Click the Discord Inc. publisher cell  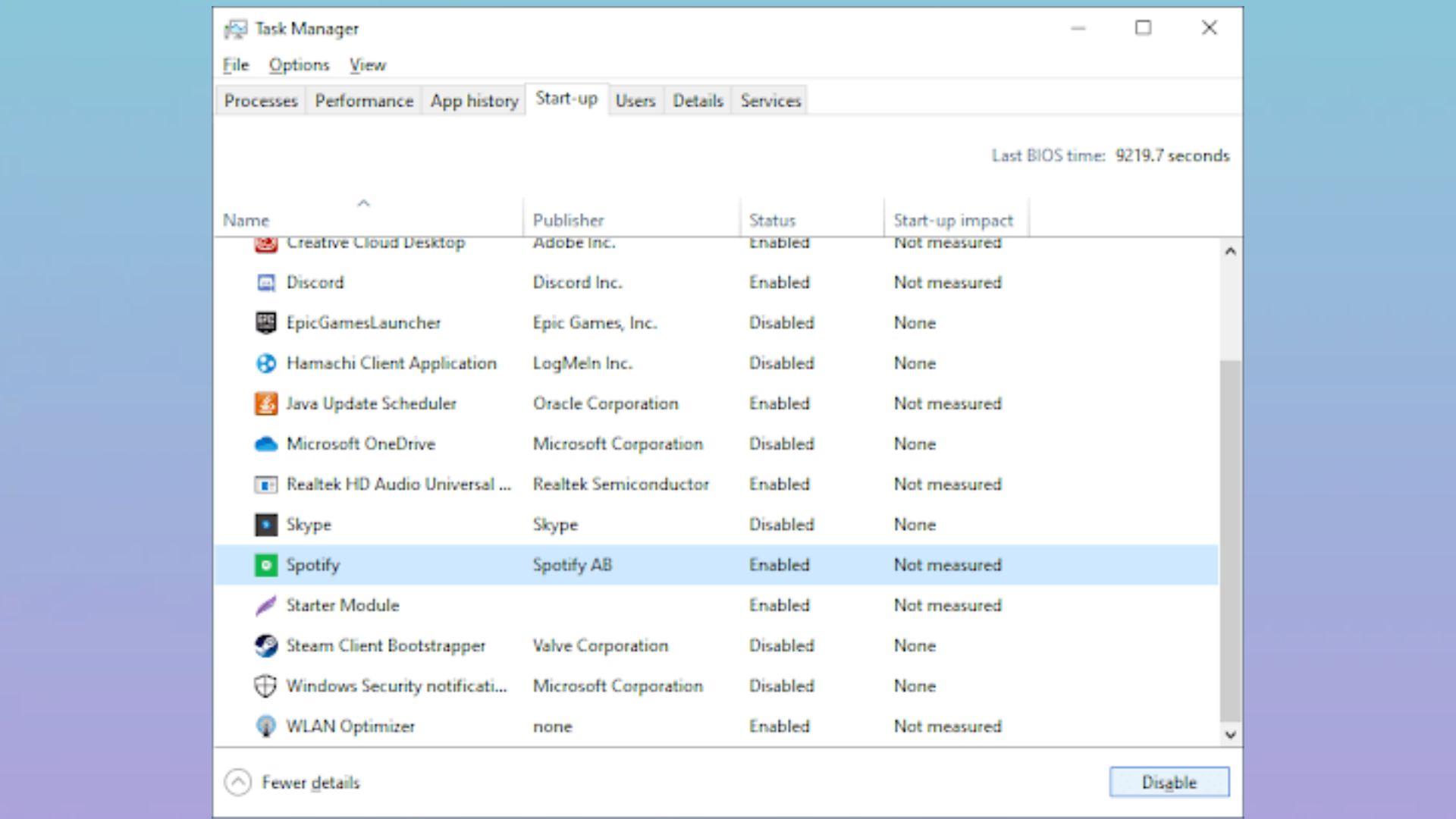pyautogui.click(x=577, y=283)
